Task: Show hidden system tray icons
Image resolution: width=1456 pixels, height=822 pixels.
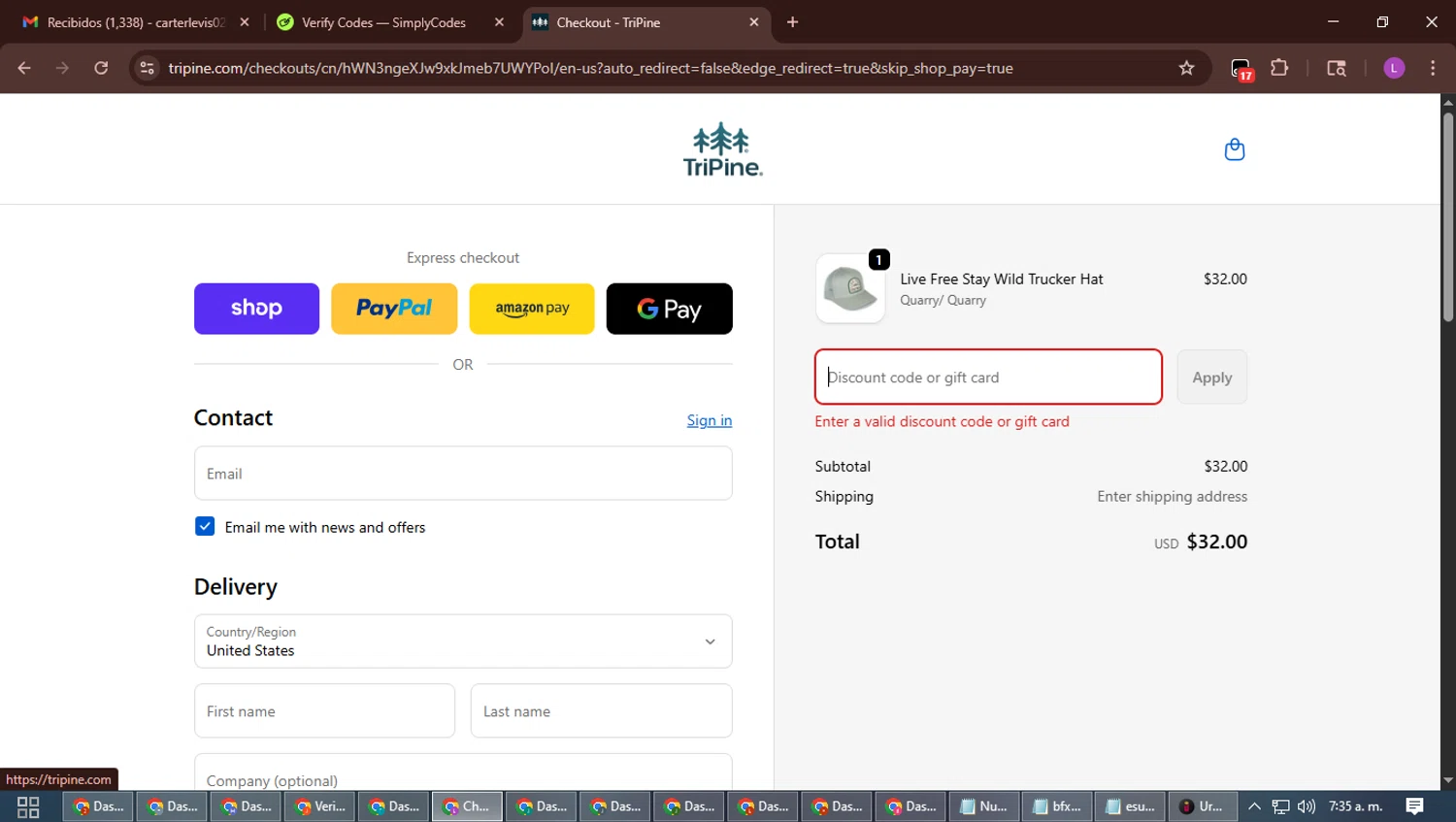Action: pyautogui.click(x=1254, y=806)
